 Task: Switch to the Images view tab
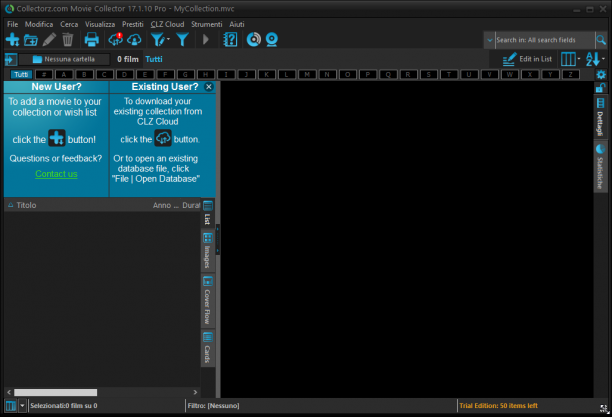point(208,250)
